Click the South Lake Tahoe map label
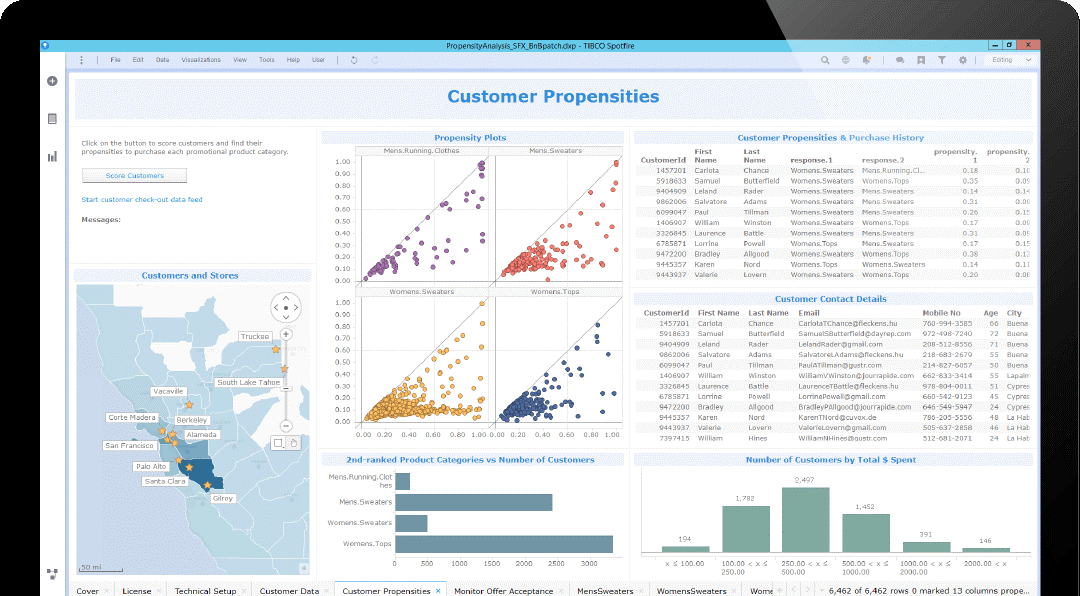Screen dimensions: 1080x596 248,382
